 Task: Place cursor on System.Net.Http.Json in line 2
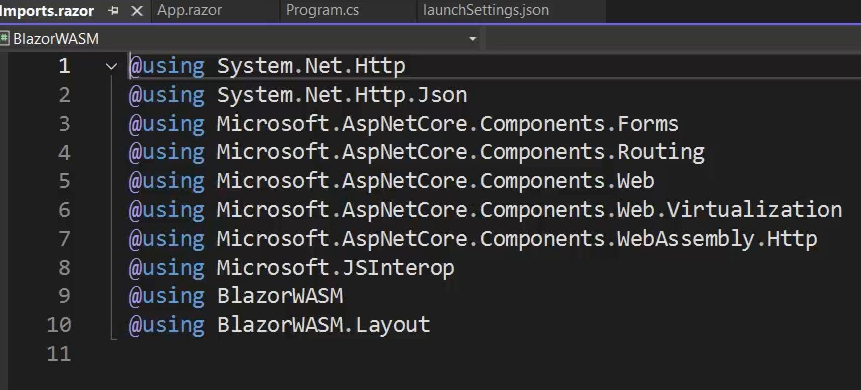(x=342, y=95)
